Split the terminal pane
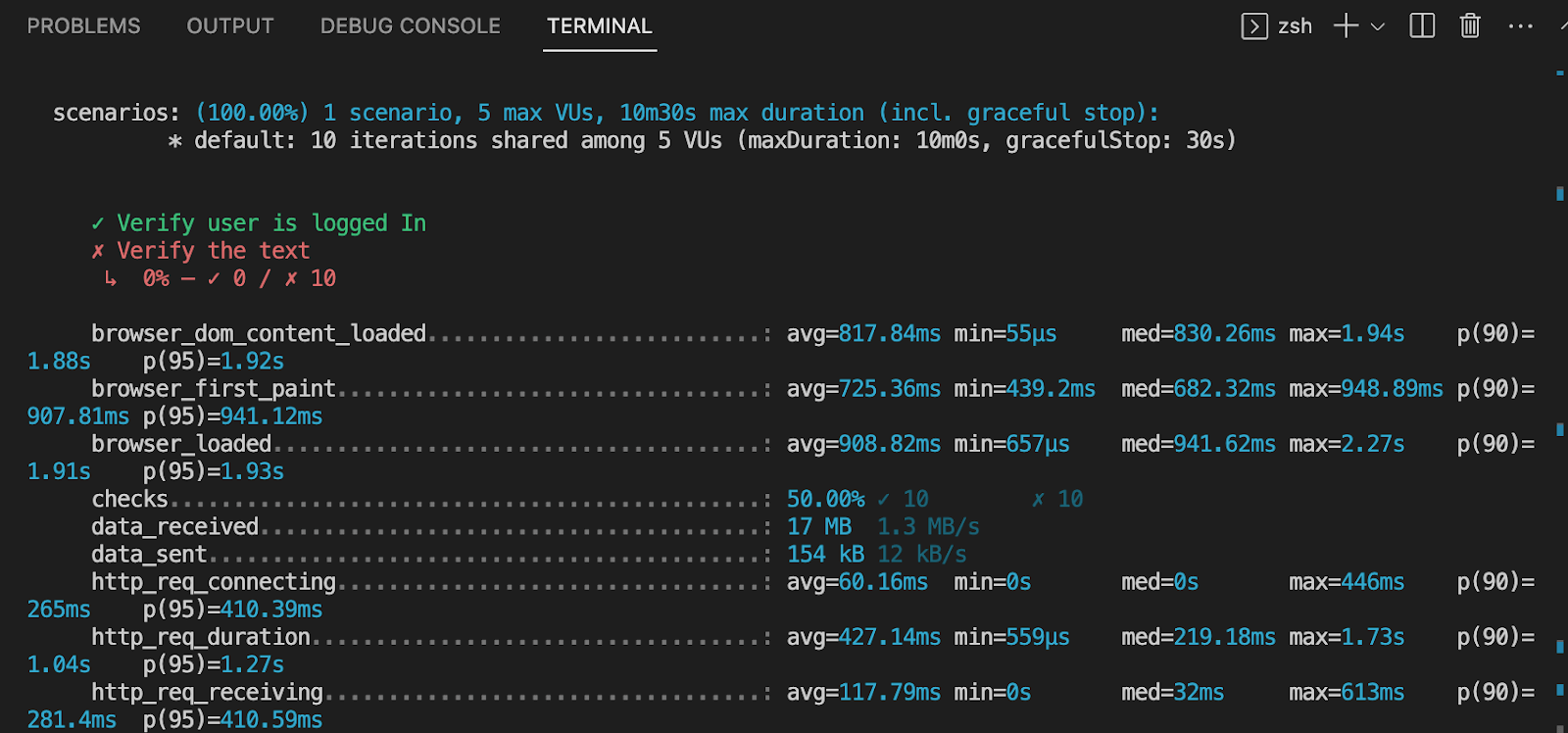 coord(1422,26)
